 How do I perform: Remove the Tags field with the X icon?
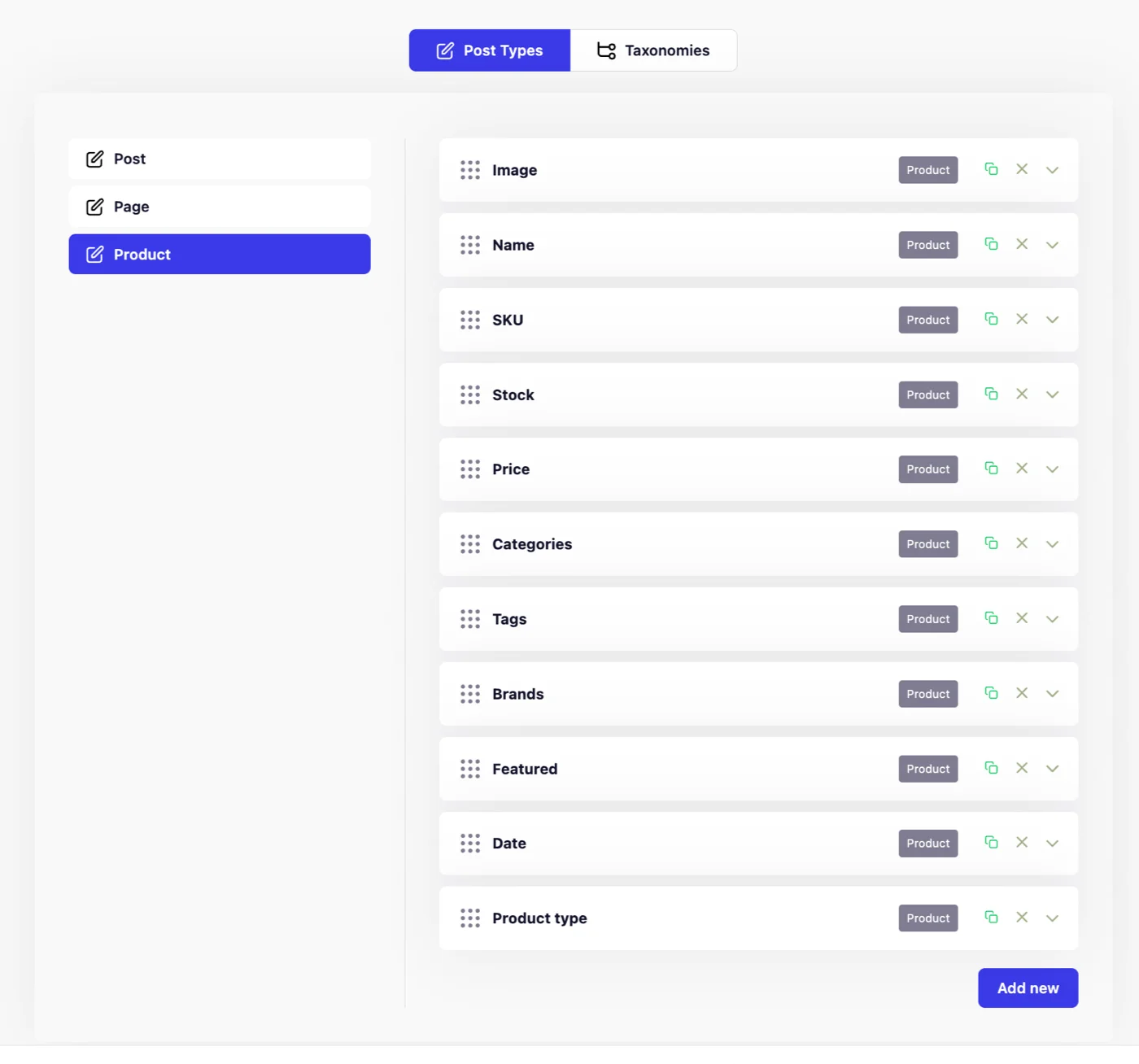(1022, 618)
